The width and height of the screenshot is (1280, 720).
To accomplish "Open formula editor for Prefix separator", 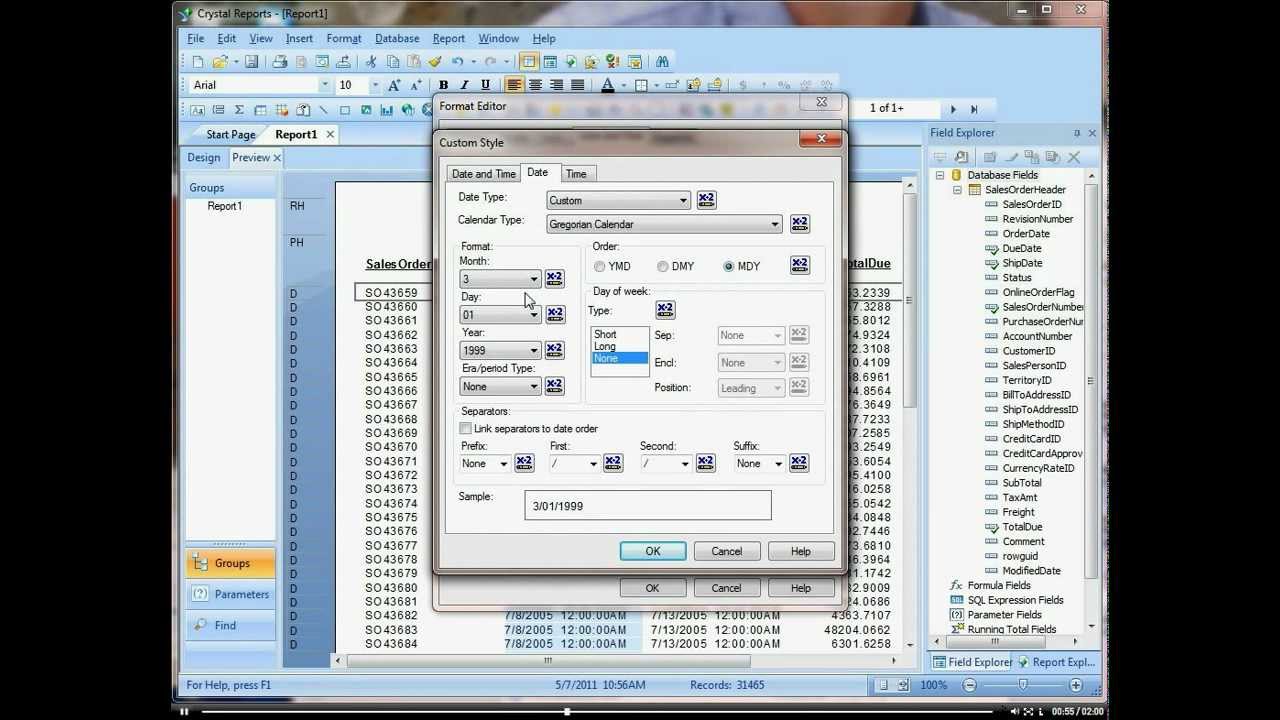I will pyautogui.click(x=524, y=463).
